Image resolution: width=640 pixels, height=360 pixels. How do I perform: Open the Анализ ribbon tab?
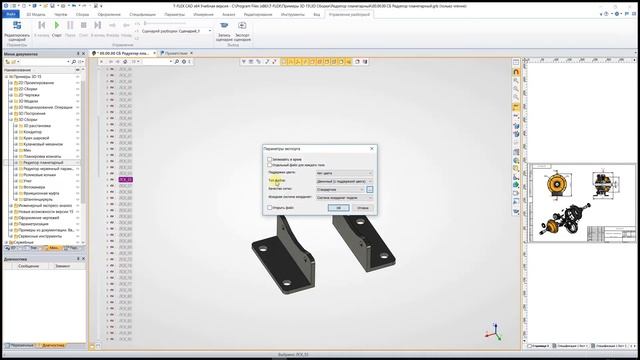coord(229,14)
